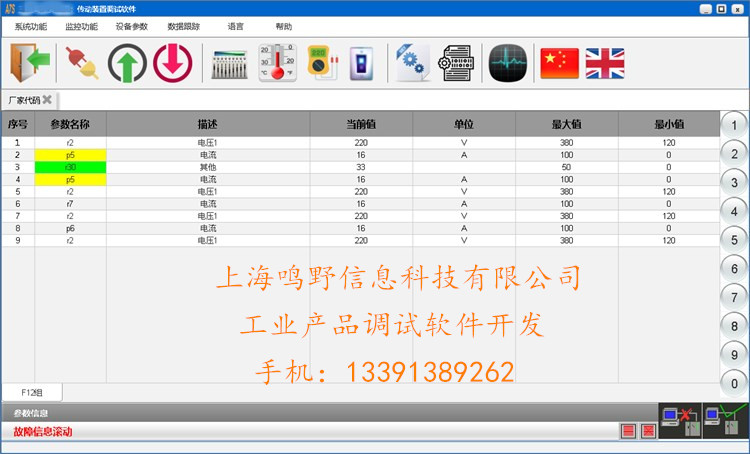The width and height of the screenshot is (750, 454).
Task: Click the 最大值 column header
Action: (566, 124)
